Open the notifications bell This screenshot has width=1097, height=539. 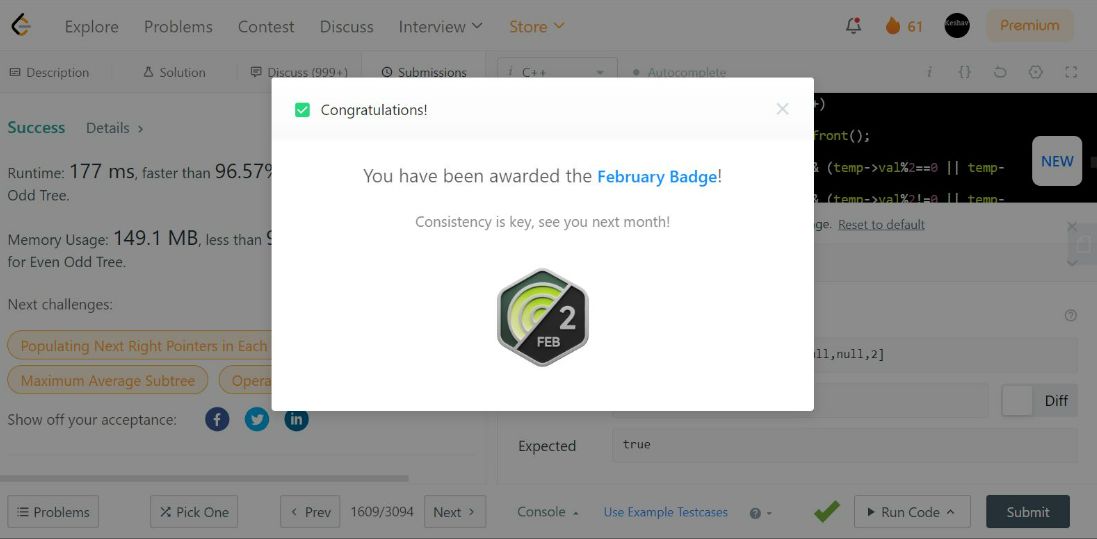(x=853, y=26)
